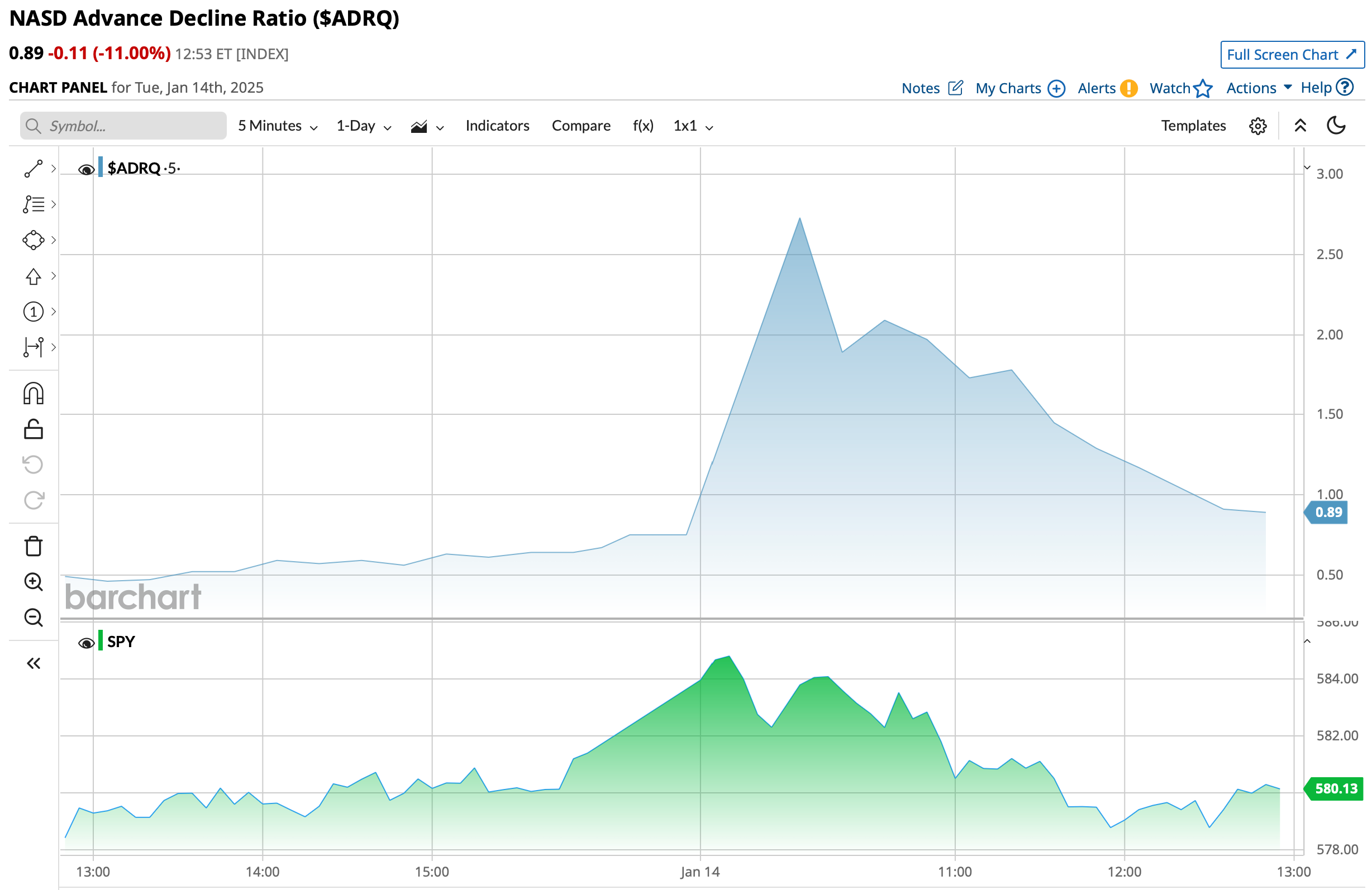Open the geometric shapes drawing tool
Viewport: 1372px width, 890px height.
[x=34, y=240]
